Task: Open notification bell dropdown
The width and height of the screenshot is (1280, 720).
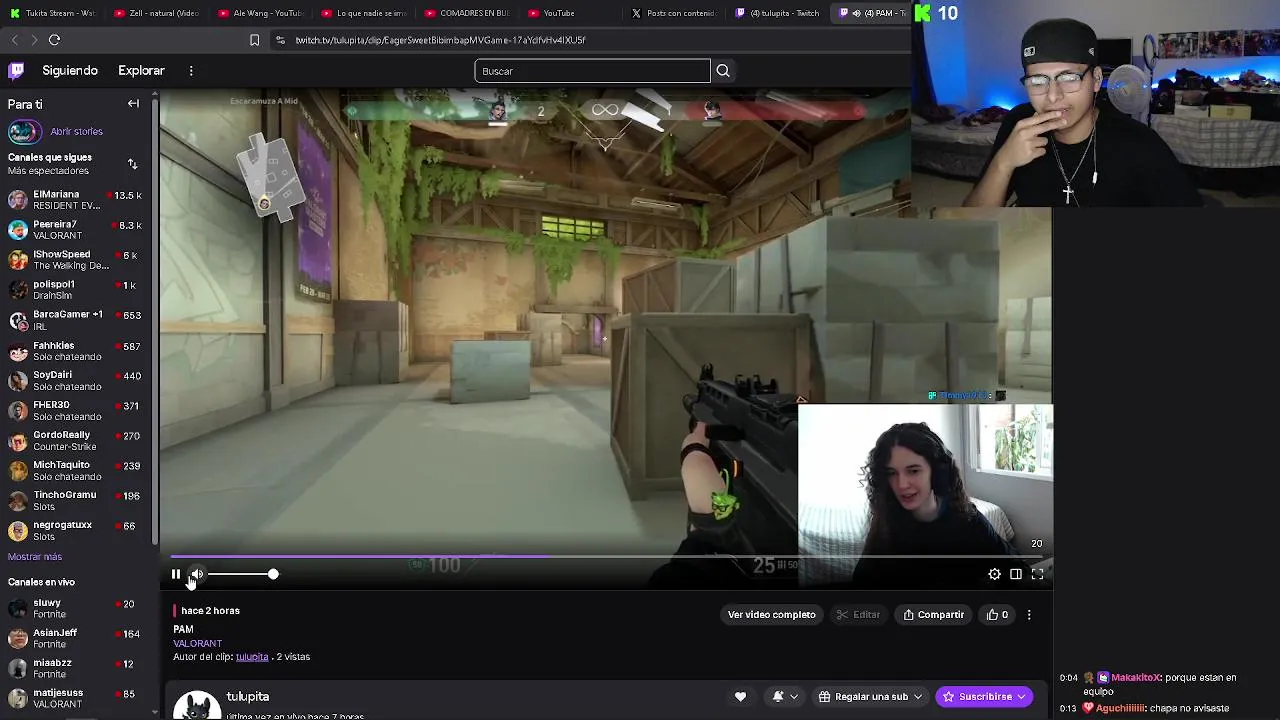Action: tap(784, 696)
